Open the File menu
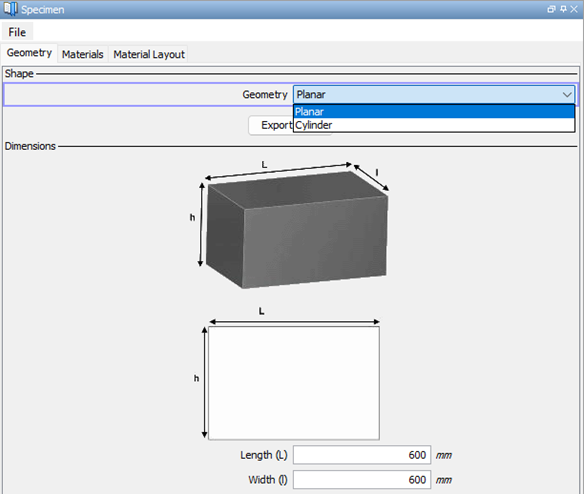The image size is (584, 494). 17,32
